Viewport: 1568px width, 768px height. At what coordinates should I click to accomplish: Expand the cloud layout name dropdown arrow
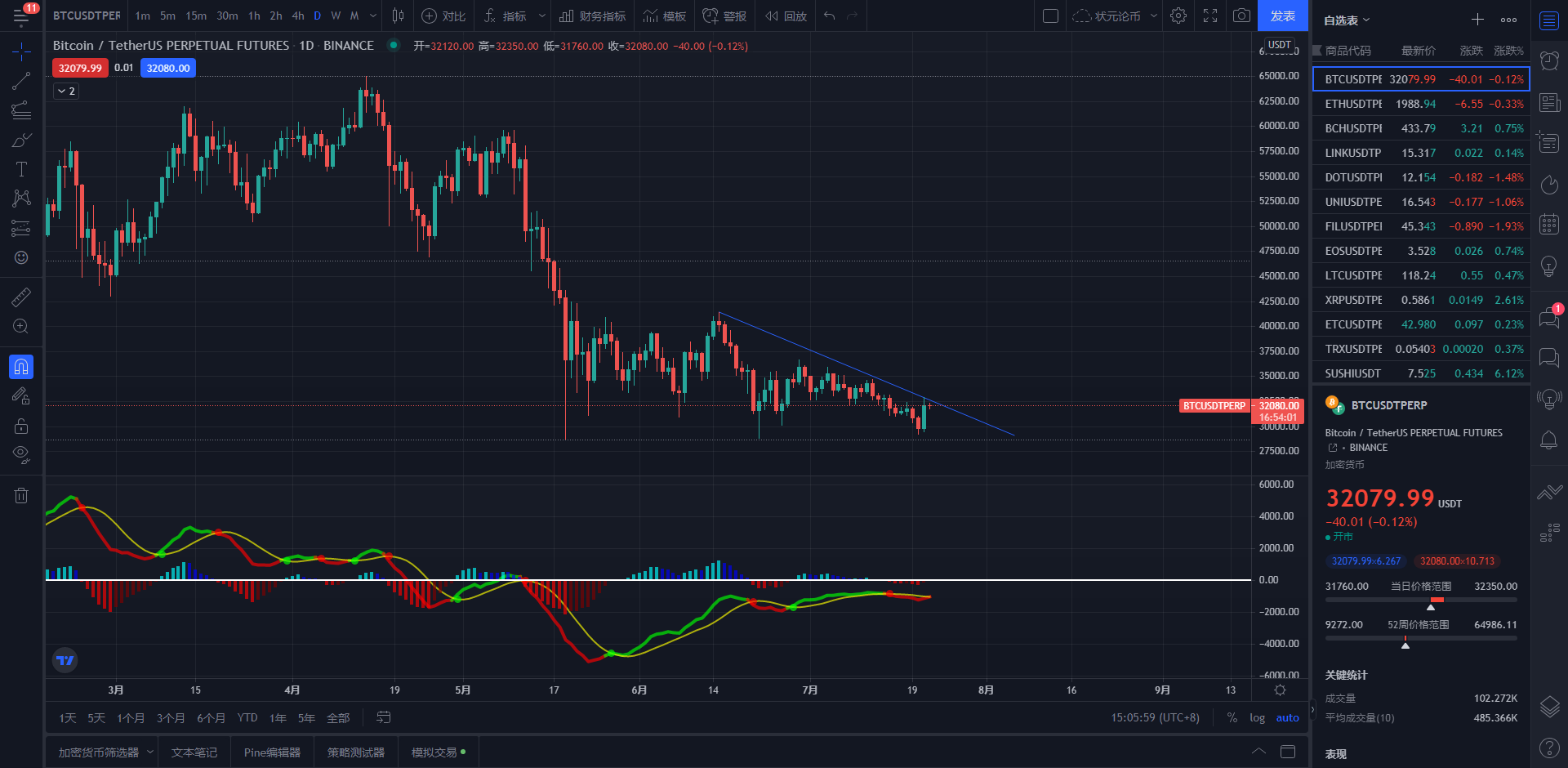[1154, 16]
